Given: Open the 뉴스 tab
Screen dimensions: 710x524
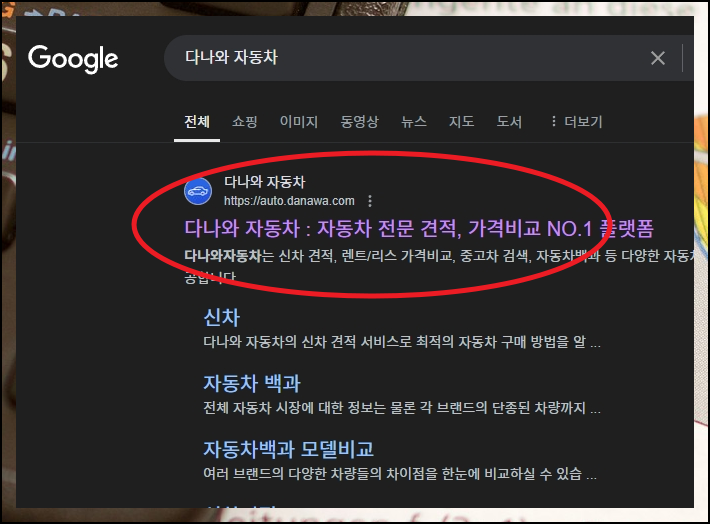Looking at the screenshot, I should (414, 121).
